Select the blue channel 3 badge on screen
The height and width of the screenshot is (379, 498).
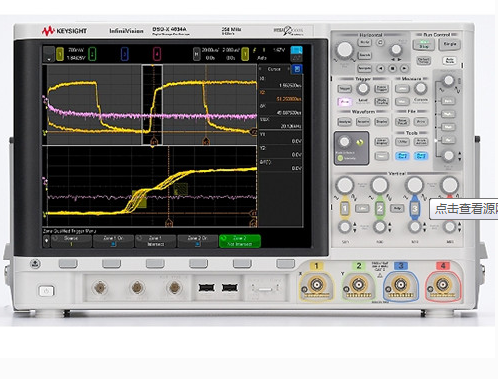(x=124, y=54)
